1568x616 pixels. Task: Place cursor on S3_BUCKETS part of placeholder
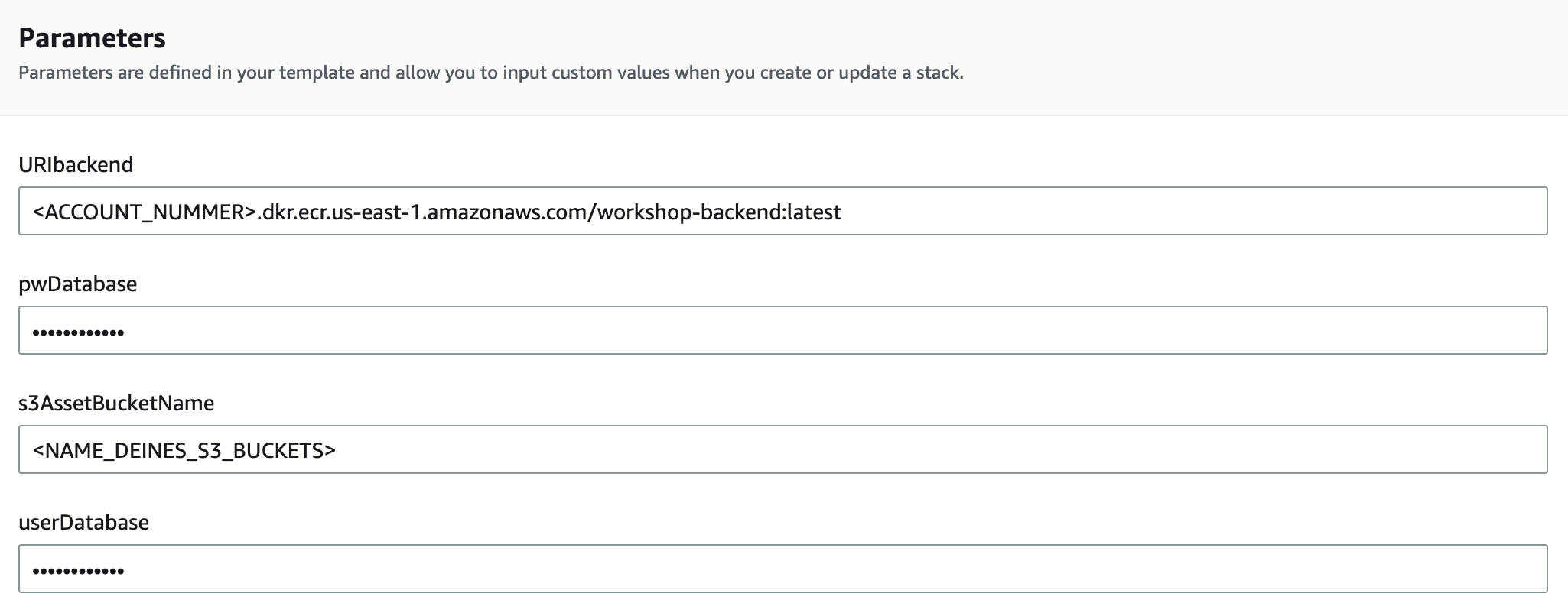tap(261, 450)
